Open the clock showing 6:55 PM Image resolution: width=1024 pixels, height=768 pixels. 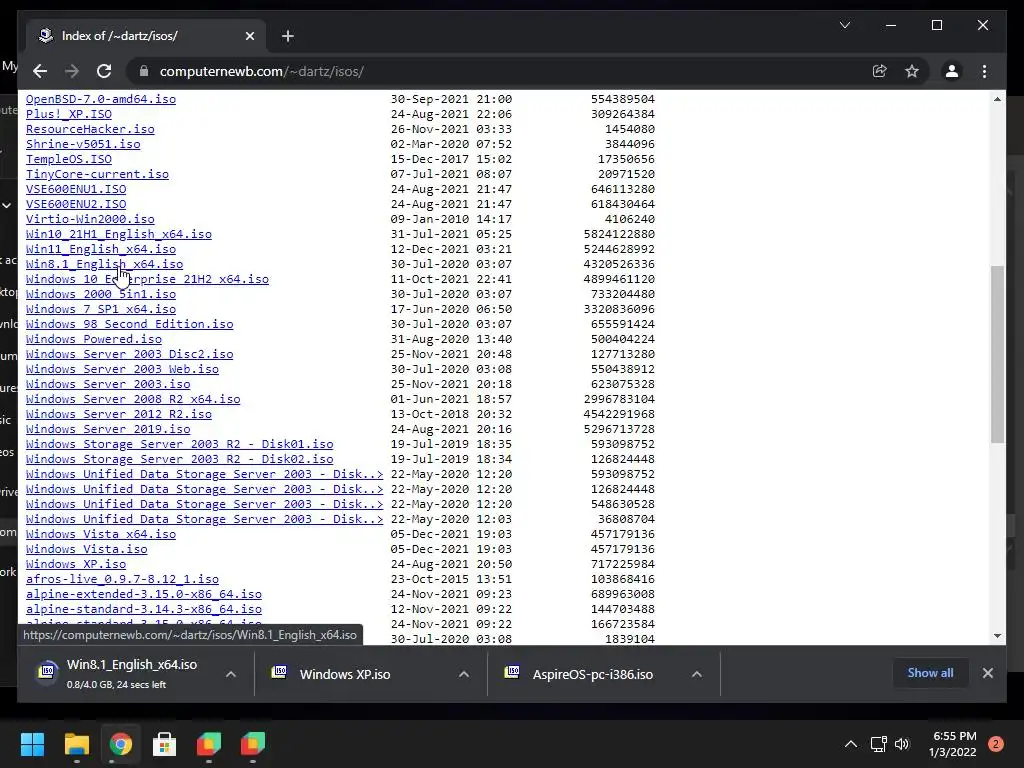pyautogui.click(x=953, y=744)
